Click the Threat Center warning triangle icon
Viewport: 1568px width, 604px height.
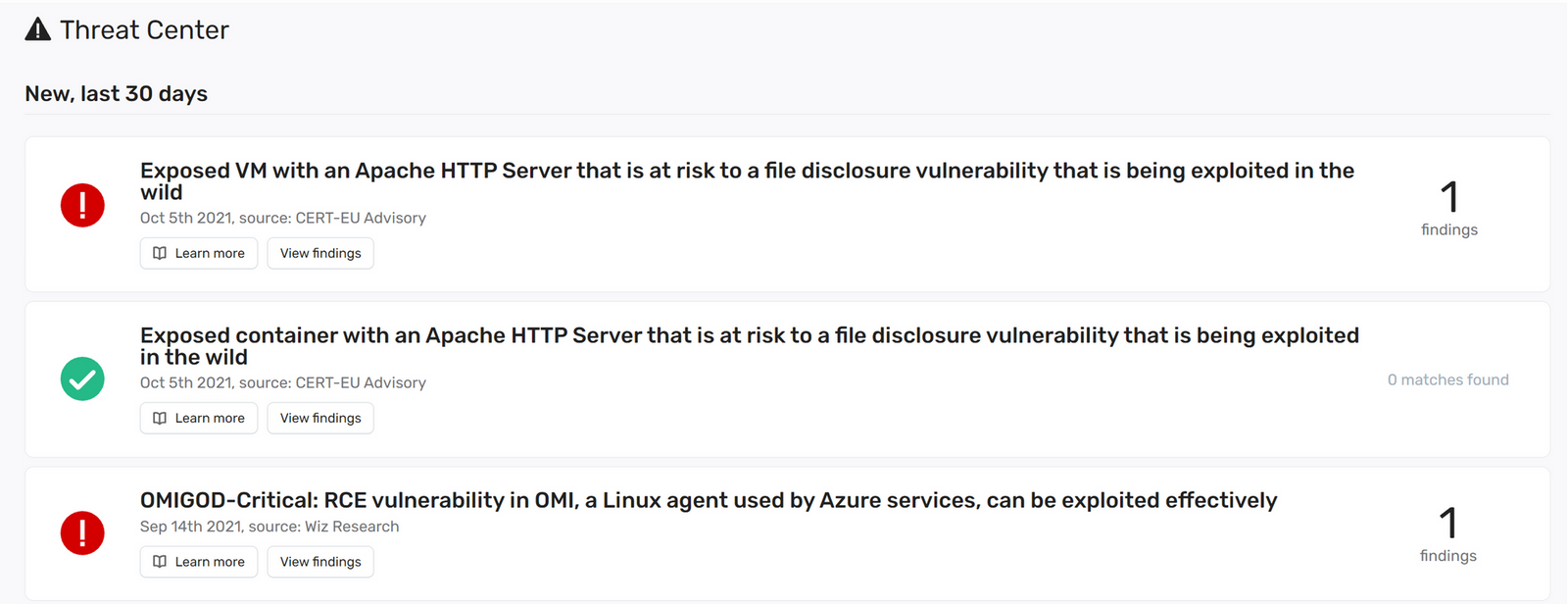pyautogui.click(x=37, y=29)
